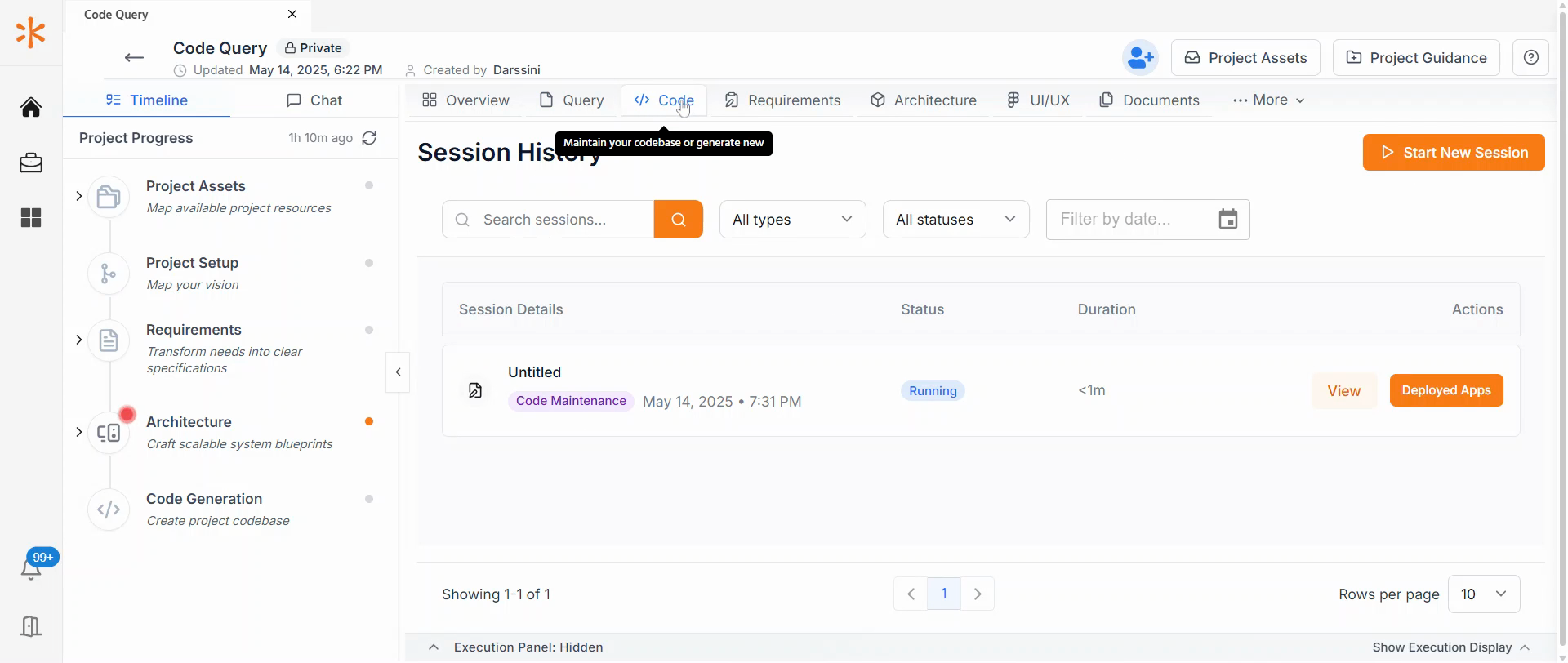Click the add user icon
Viewport: 1568px width, 663px height.
pos(1140,58)
